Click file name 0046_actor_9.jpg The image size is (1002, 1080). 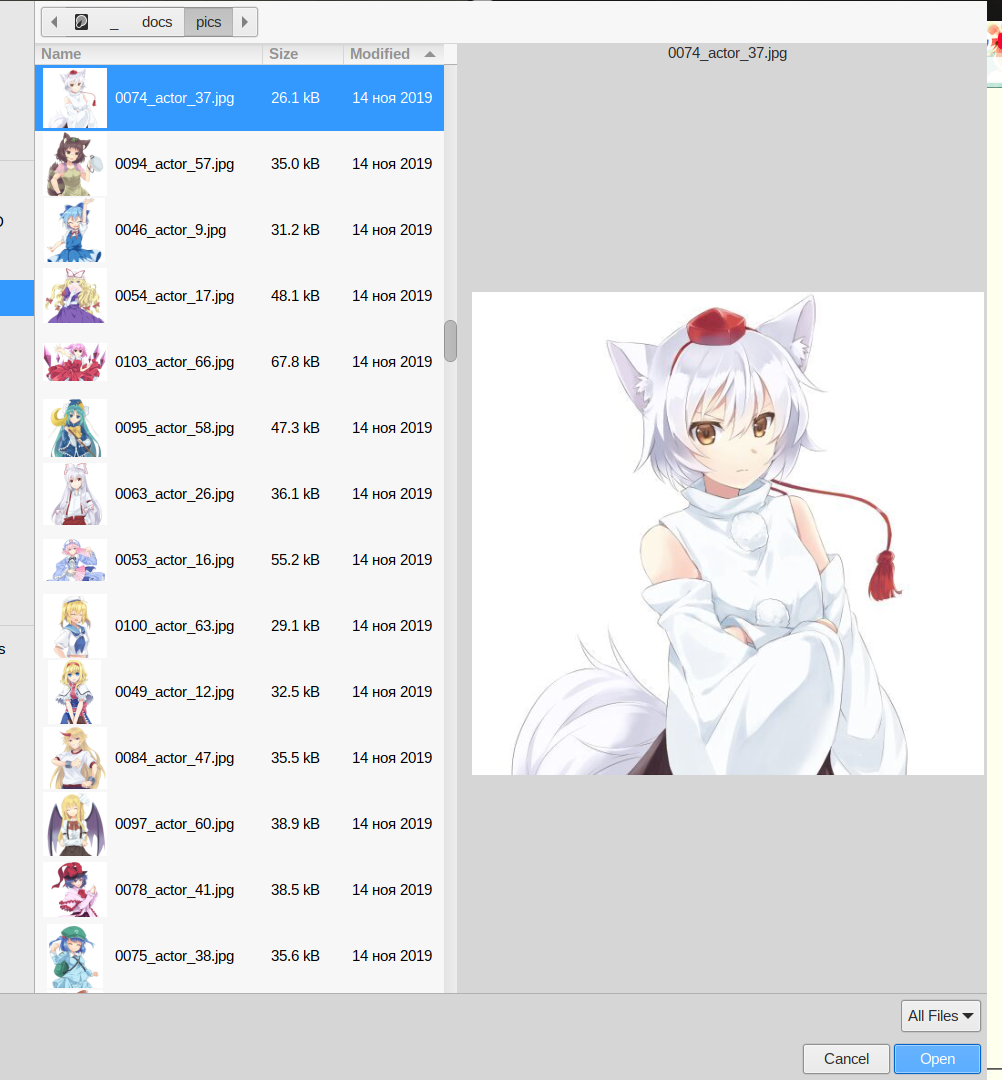(x=170, y=230)
